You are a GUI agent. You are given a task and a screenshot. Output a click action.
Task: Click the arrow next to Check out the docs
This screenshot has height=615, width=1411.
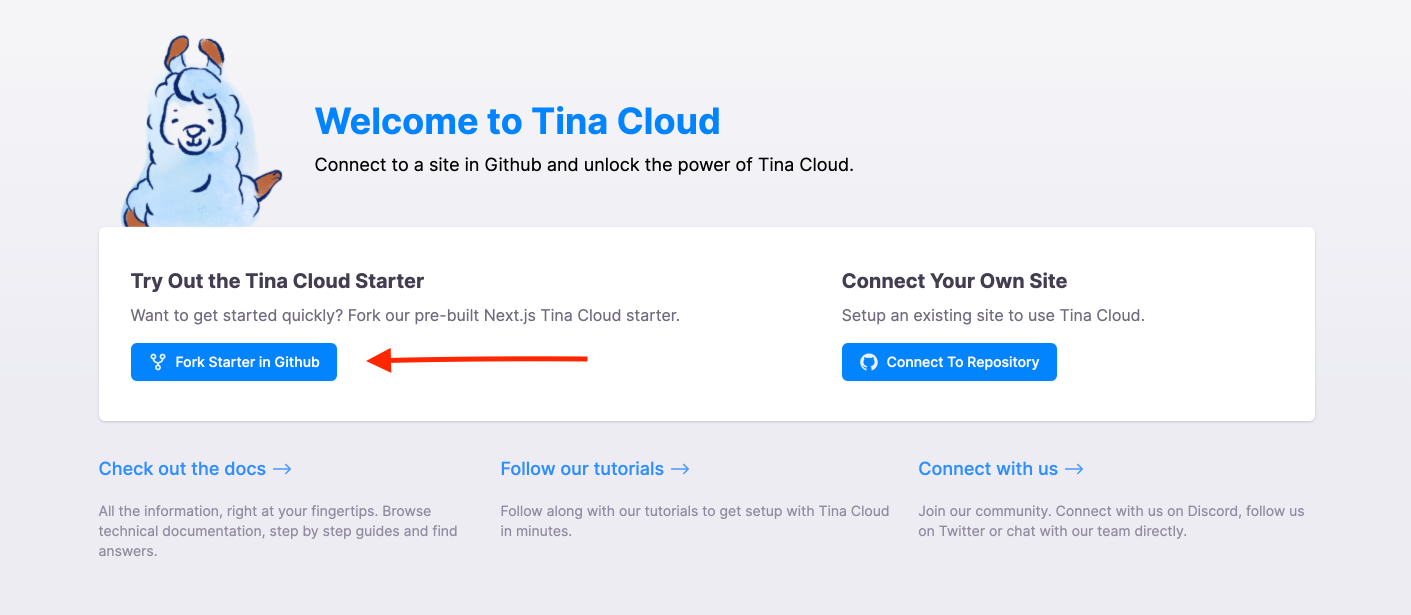282,469
